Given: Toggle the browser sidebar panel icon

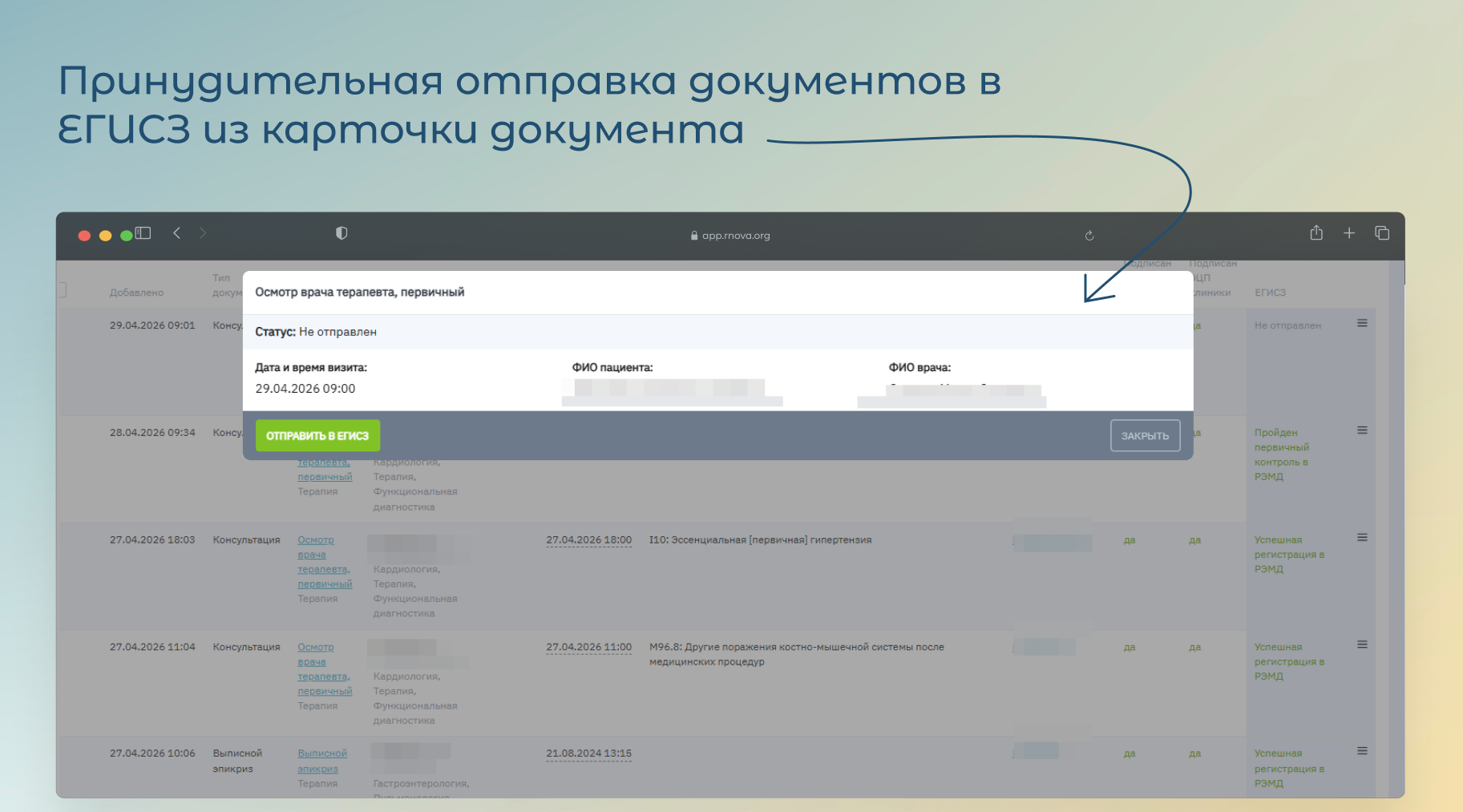Looking at the screenshot, I should pos(143,233).
